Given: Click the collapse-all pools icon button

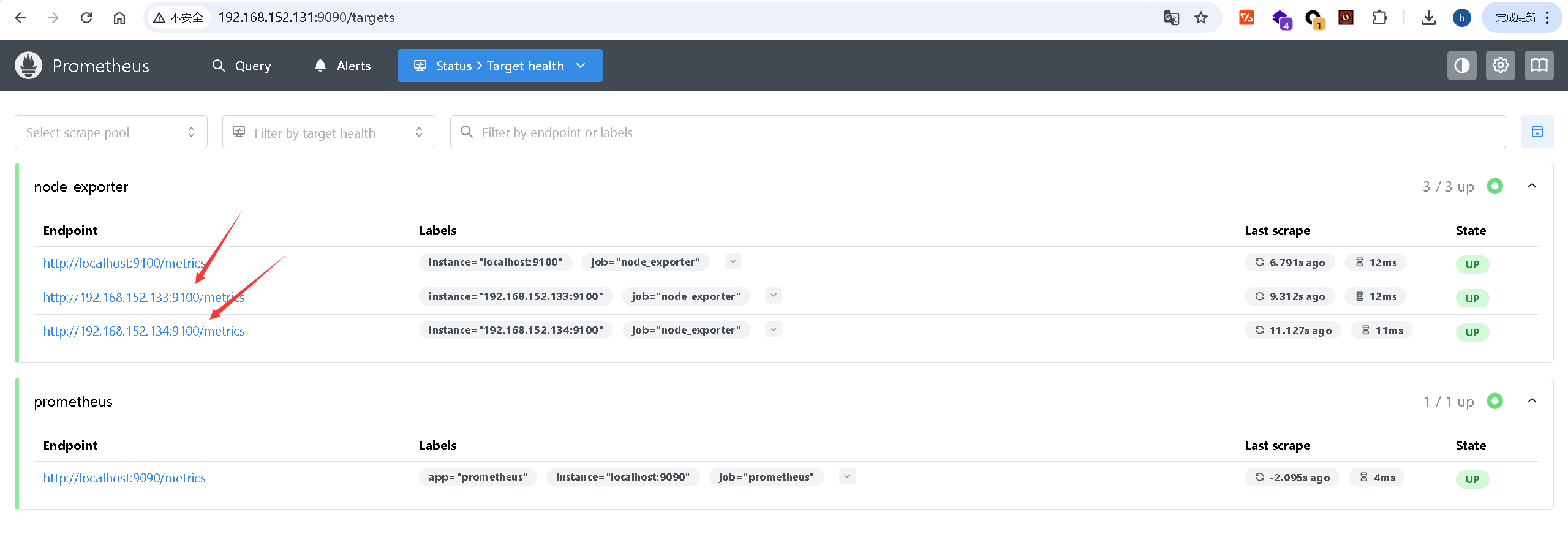Looking at the screenshot, I should (x=1537, y=132).
